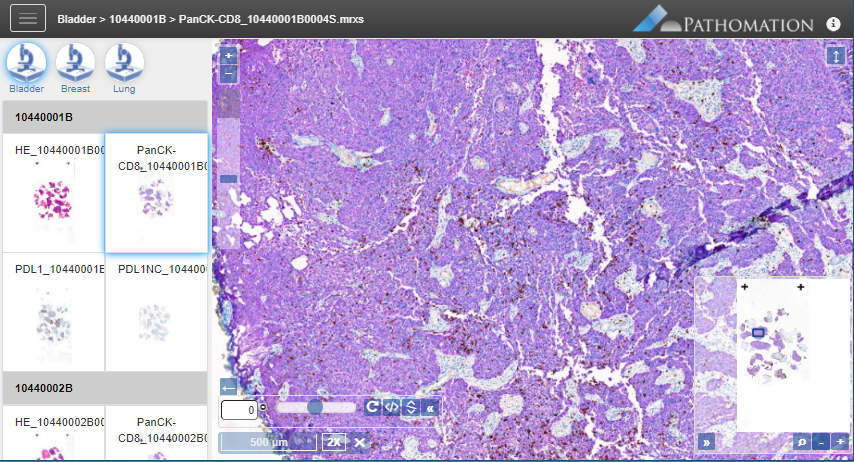Click the rotation angle input field
854x462 pixels.
pyautogui.click(x=238, y=408)
